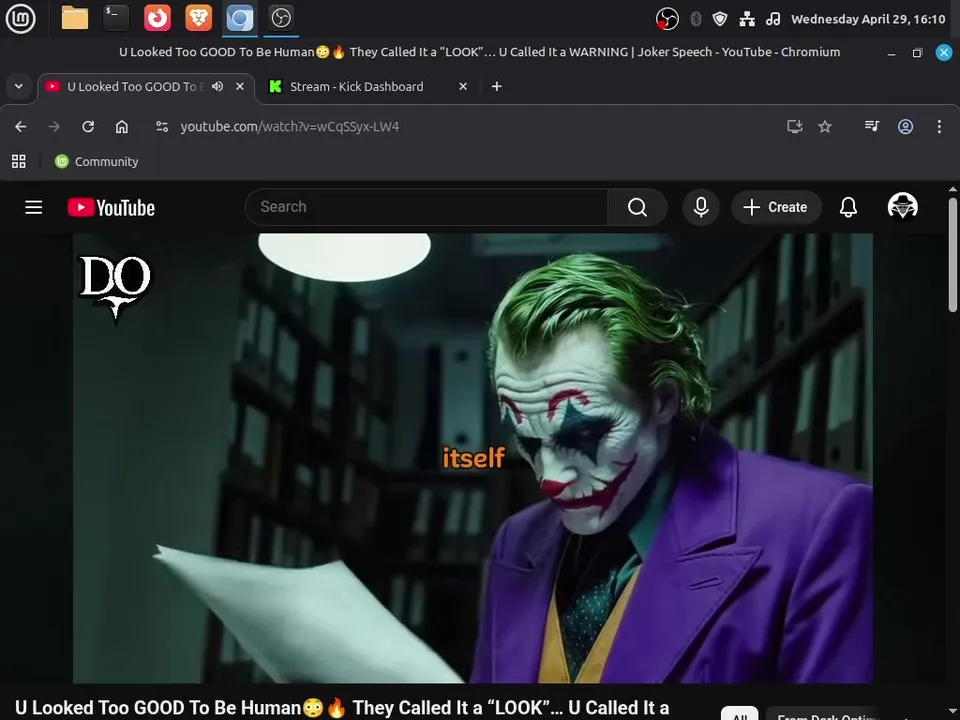Open the Linux Mint start menu
This screenshot has width=960, height=720.
(20, 18)
